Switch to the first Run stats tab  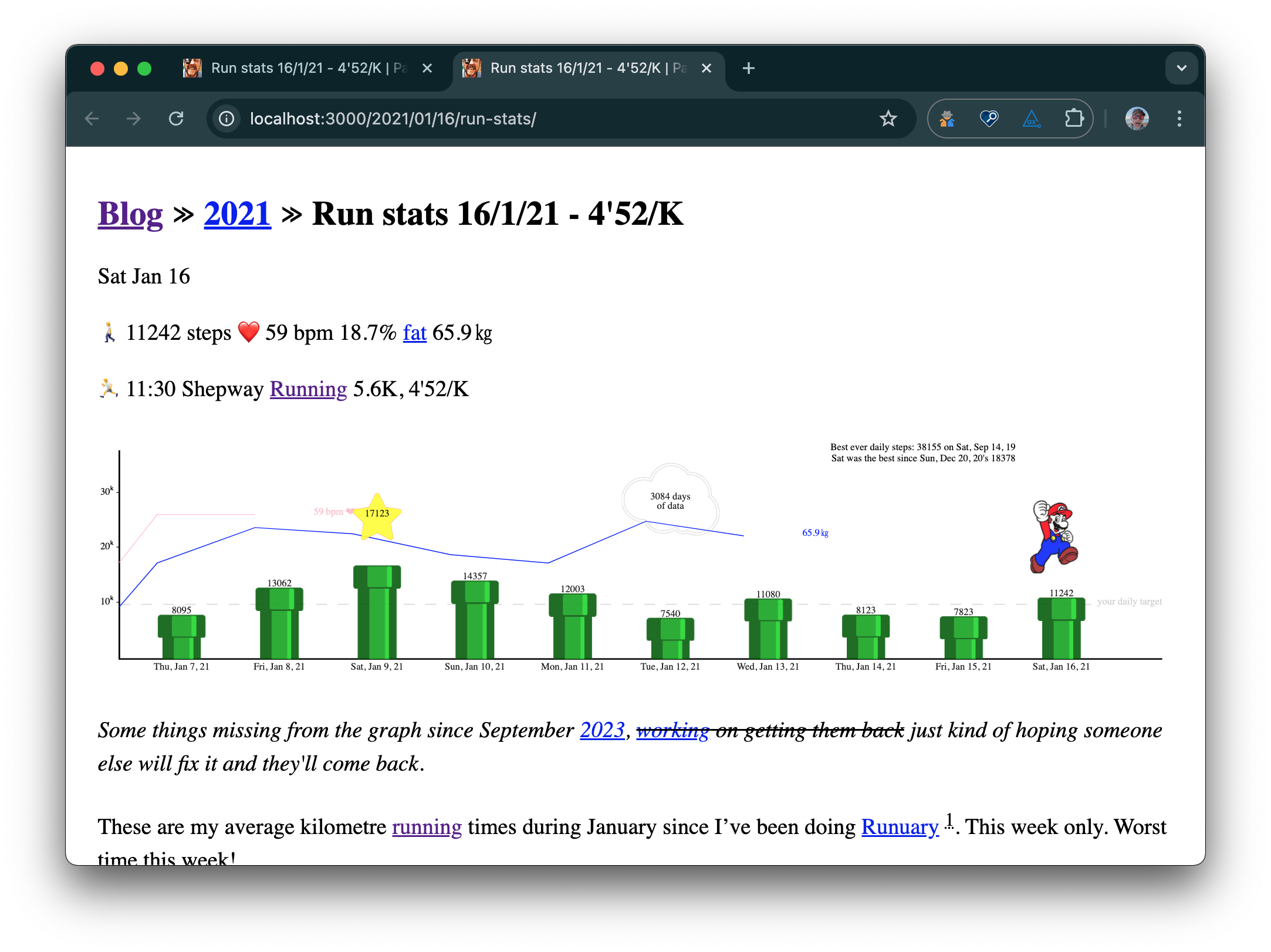tap(299, 68)
